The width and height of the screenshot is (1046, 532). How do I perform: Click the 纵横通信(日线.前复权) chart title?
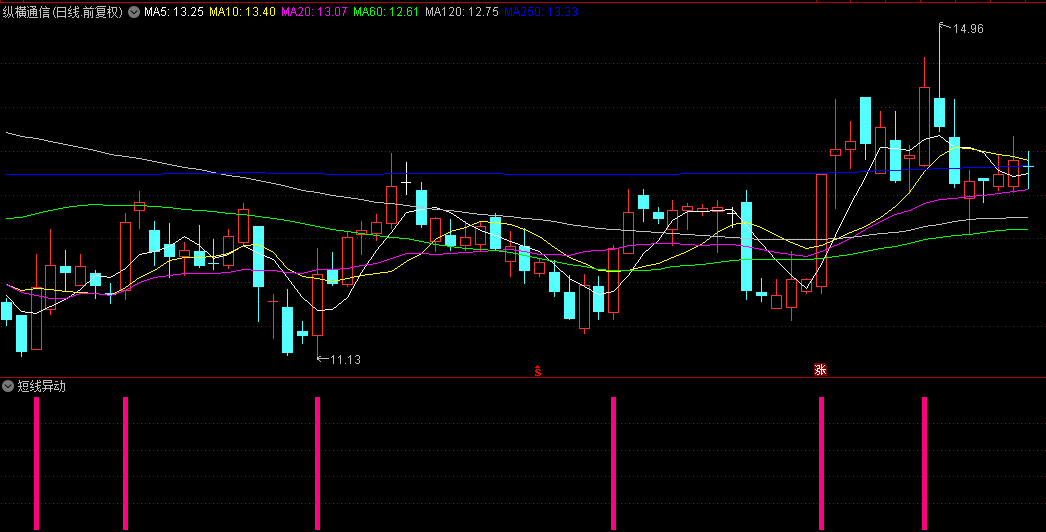[63, 12]
